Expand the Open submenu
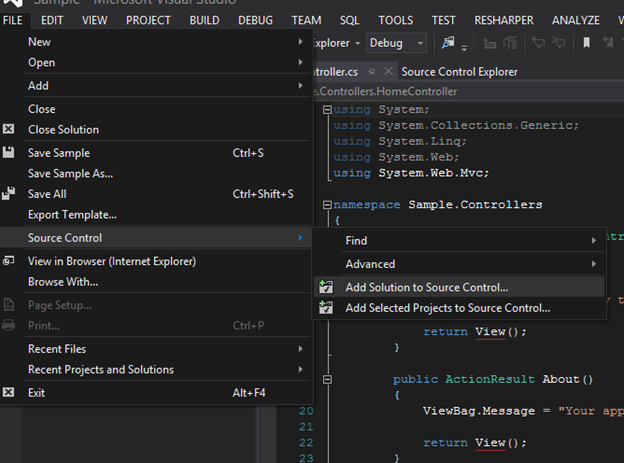This screenshot has width=624, height=463. click(300, 62)
